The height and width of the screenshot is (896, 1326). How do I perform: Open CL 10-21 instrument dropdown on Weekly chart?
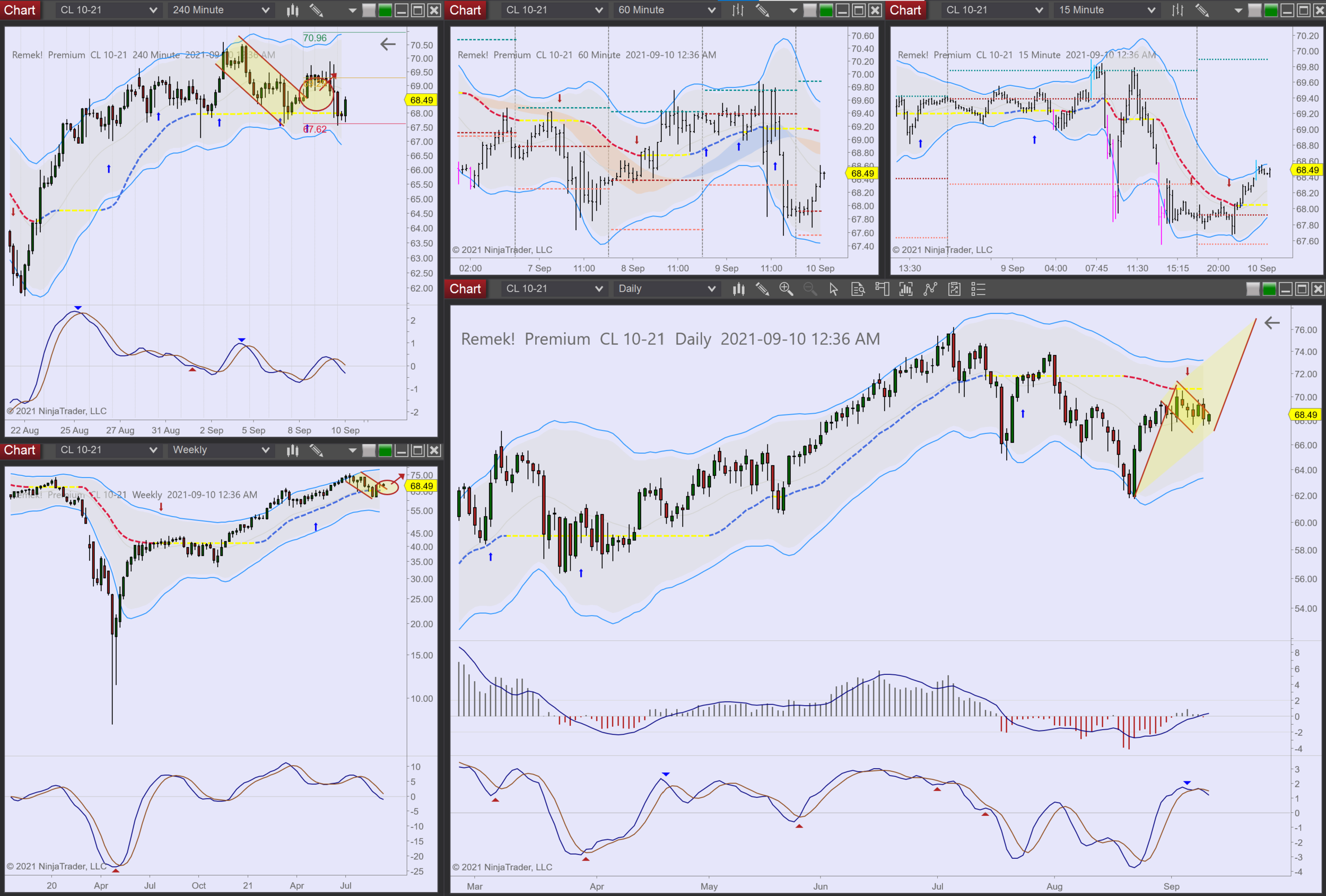(x=107, y=450)
